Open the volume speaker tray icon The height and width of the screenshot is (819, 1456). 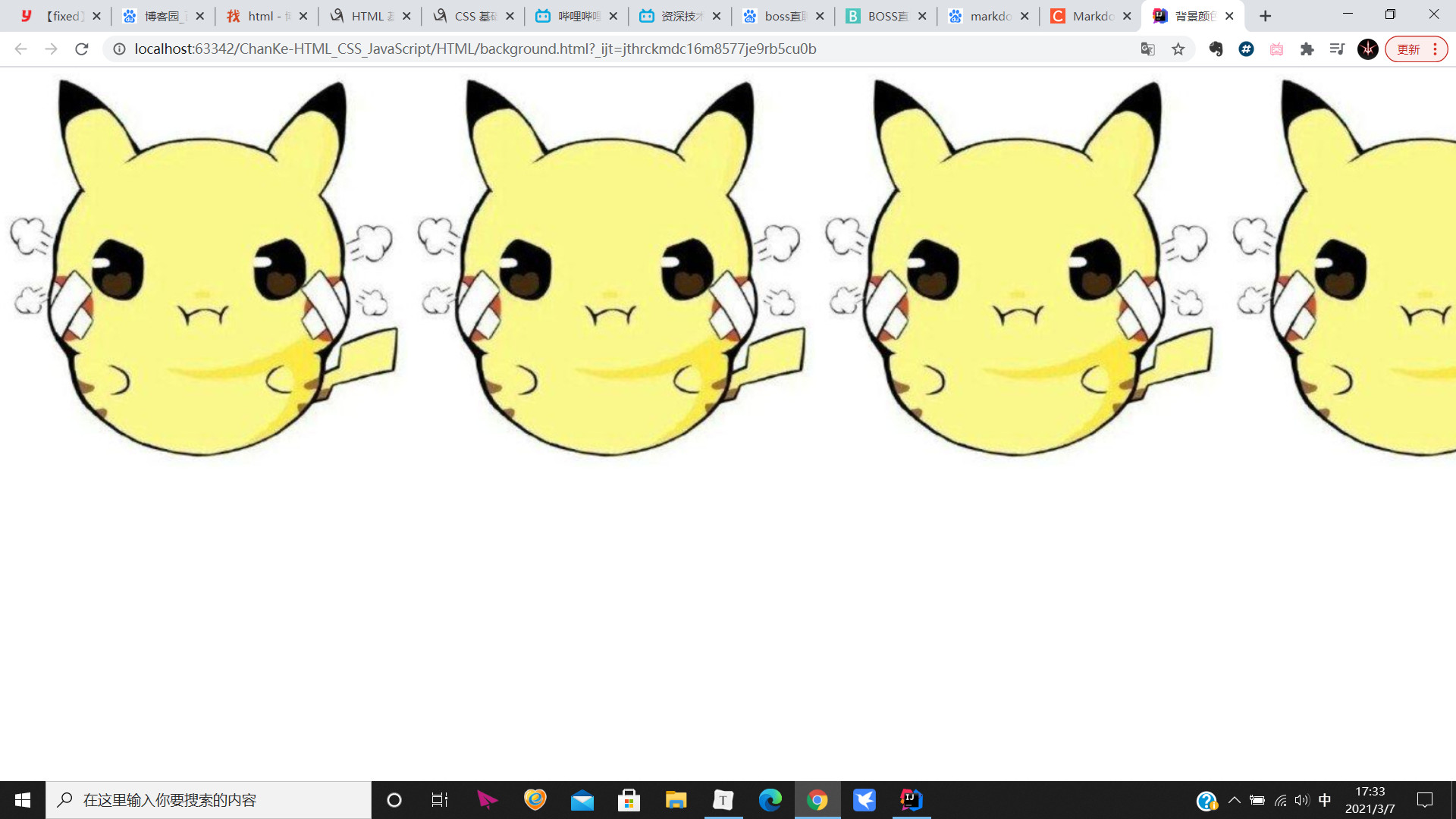1302,800
